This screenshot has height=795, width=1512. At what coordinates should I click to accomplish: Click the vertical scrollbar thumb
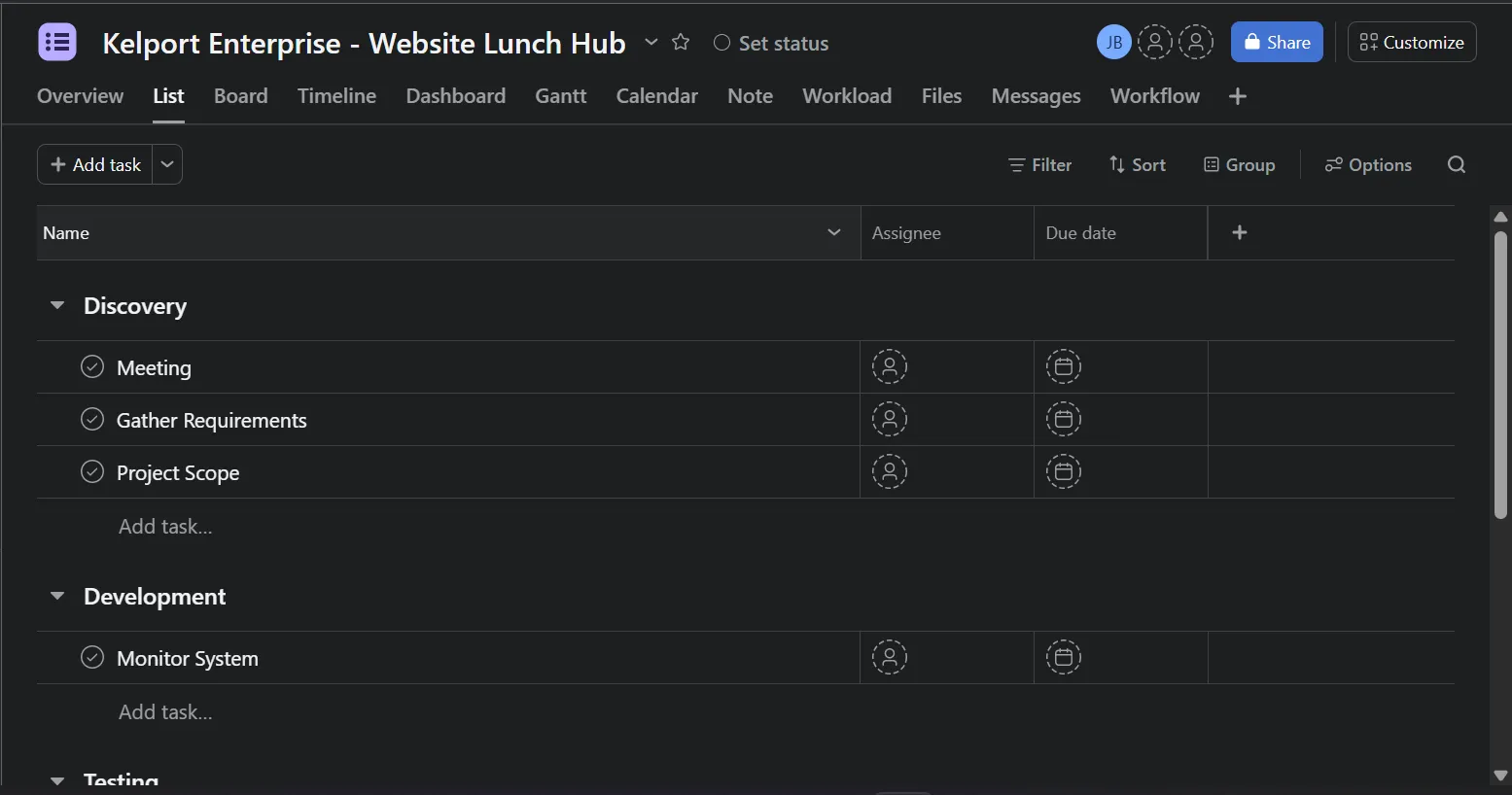click(x=1500, y=374)
